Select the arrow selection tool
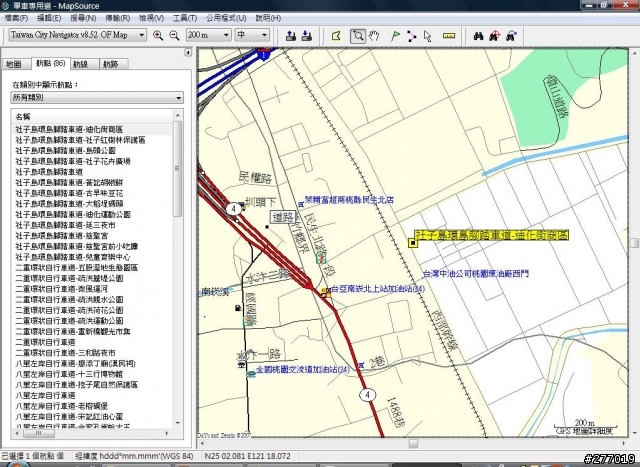 click(427, 36)
